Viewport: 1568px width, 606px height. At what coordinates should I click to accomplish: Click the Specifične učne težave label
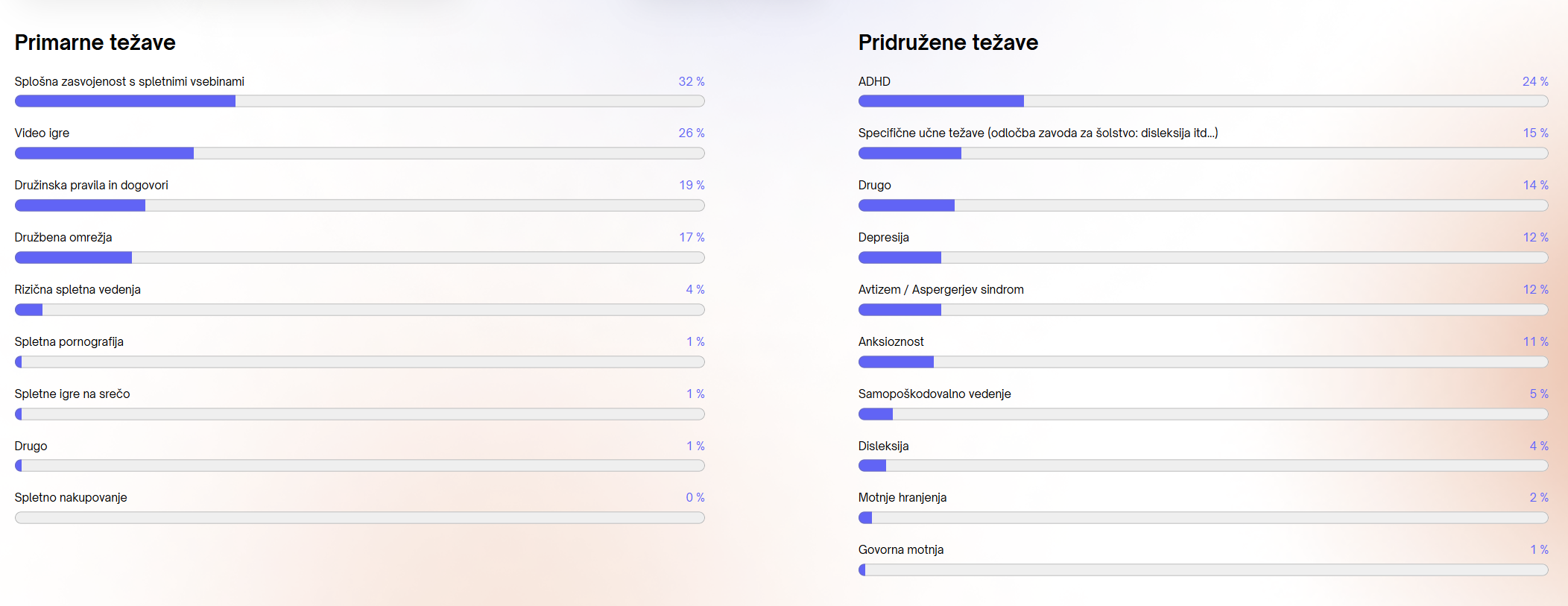pyautogui.click(x=1037, y=133)
